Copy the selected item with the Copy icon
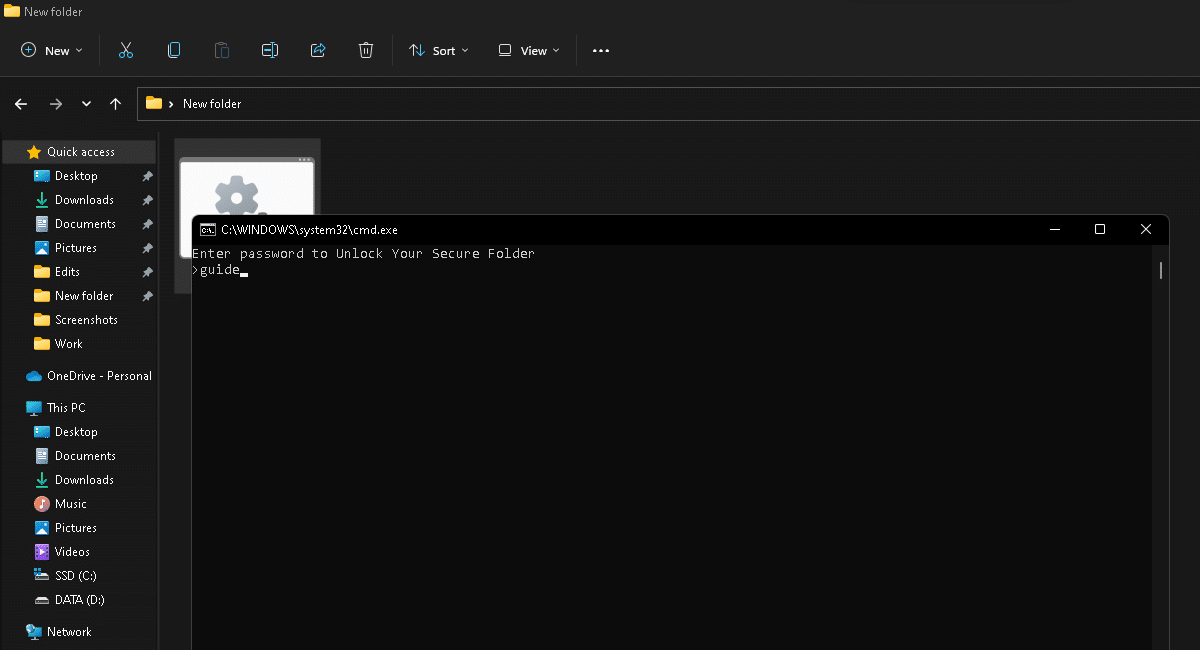 173,50
